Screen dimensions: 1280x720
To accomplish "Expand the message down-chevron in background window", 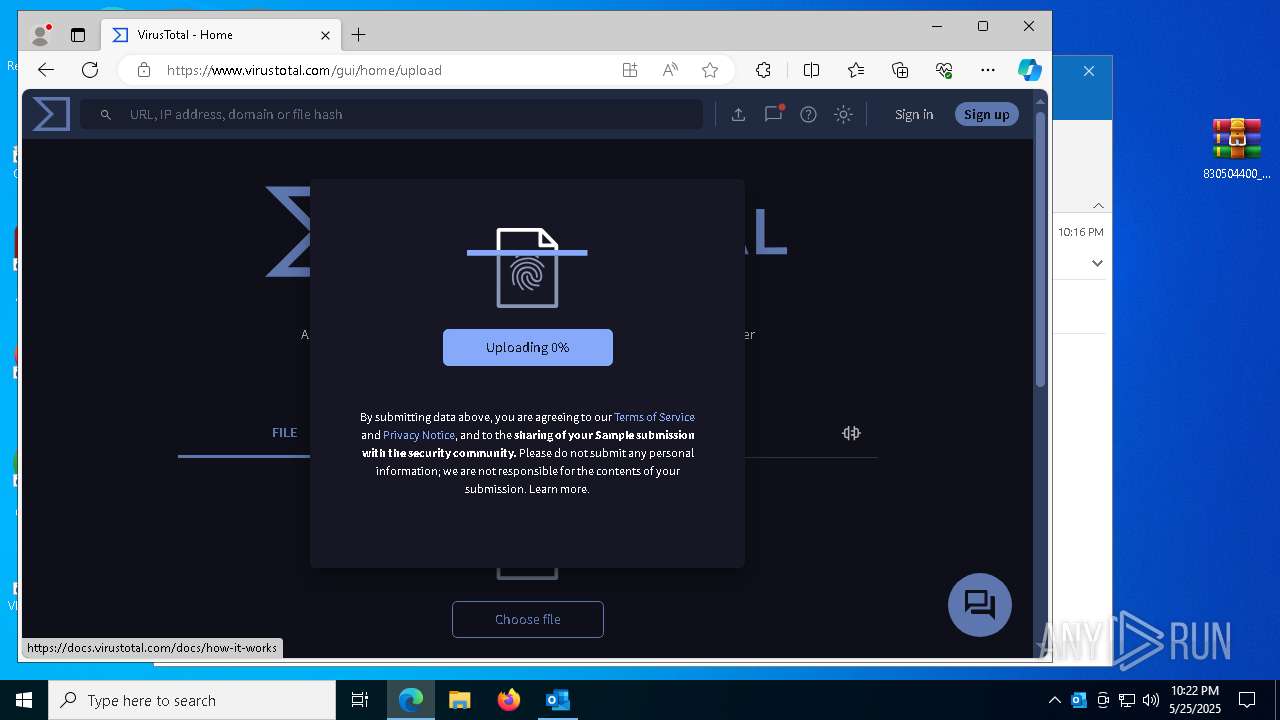I will [x=1097, y=263].
